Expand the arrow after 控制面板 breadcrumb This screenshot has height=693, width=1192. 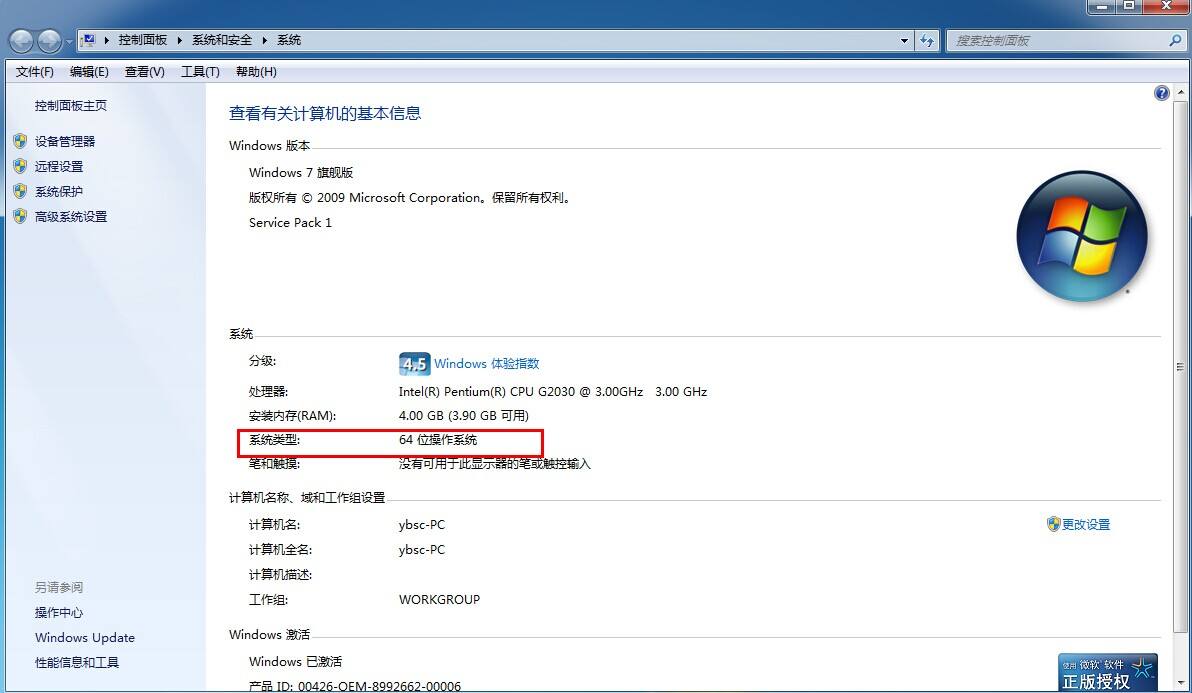click(179, 40)
